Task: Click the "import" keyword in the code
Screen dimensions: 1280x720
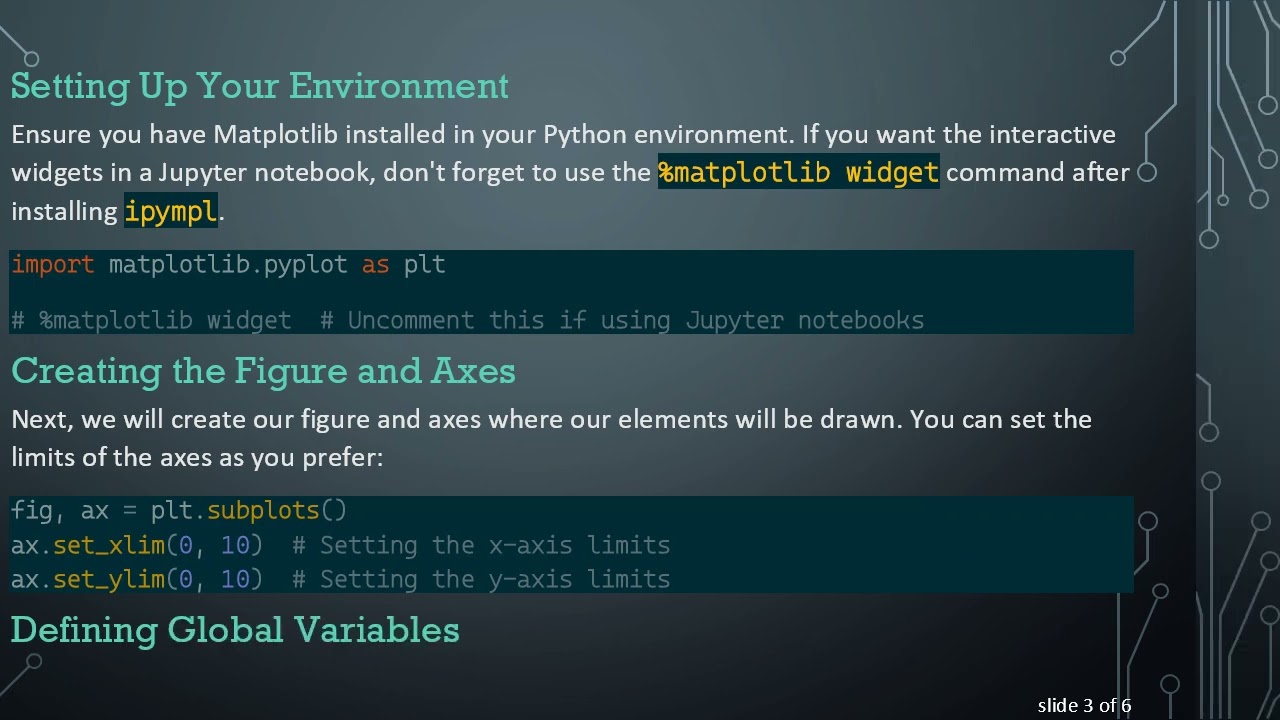Action: tap(52, 264)
